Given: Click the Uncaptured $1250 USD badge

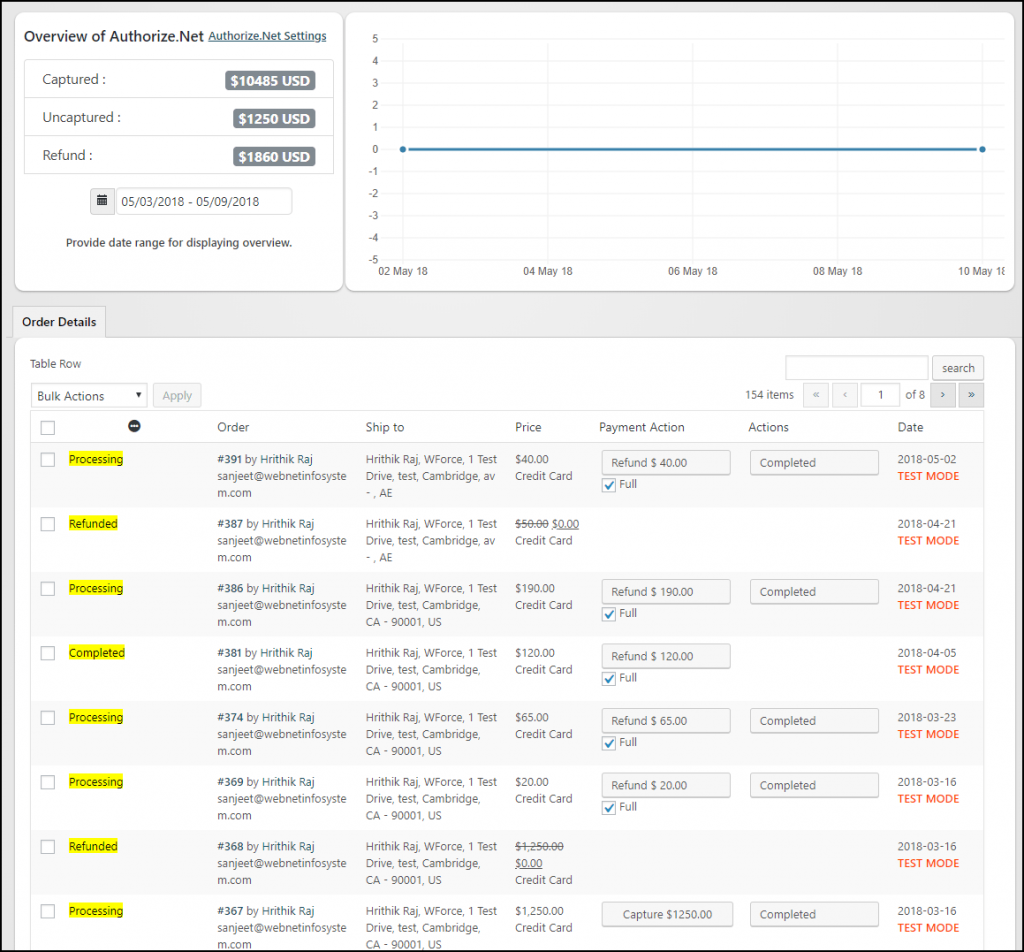Looking at the screenshot, I should point(274,119).
